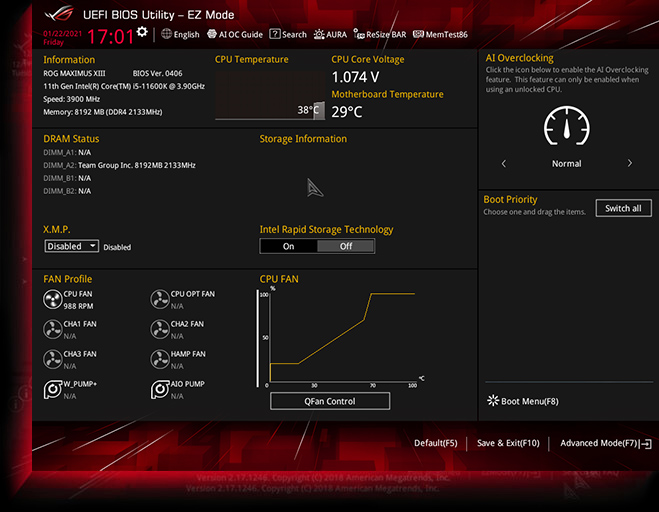Turn Intel Rapid Storage Technology On

288,246
